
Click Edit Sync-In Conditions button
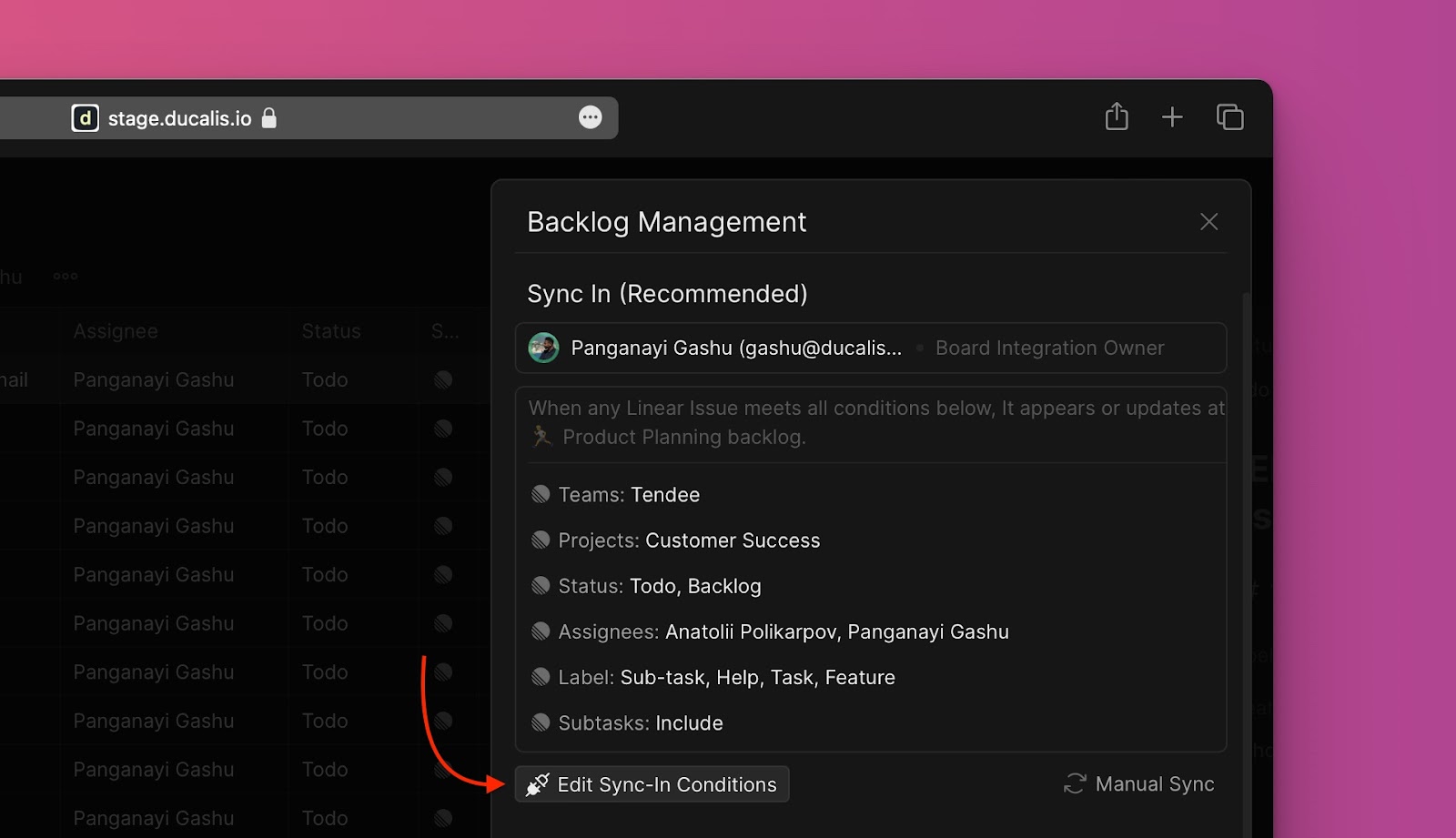tap(652, 784)
